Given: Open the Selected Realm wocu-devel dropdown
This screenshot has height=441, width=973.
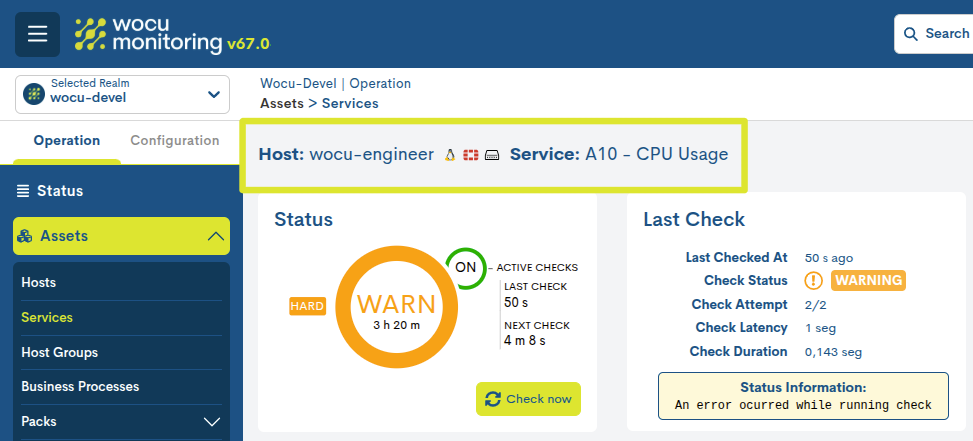Looking at the screenshot, I should click(x=124, y=94).
